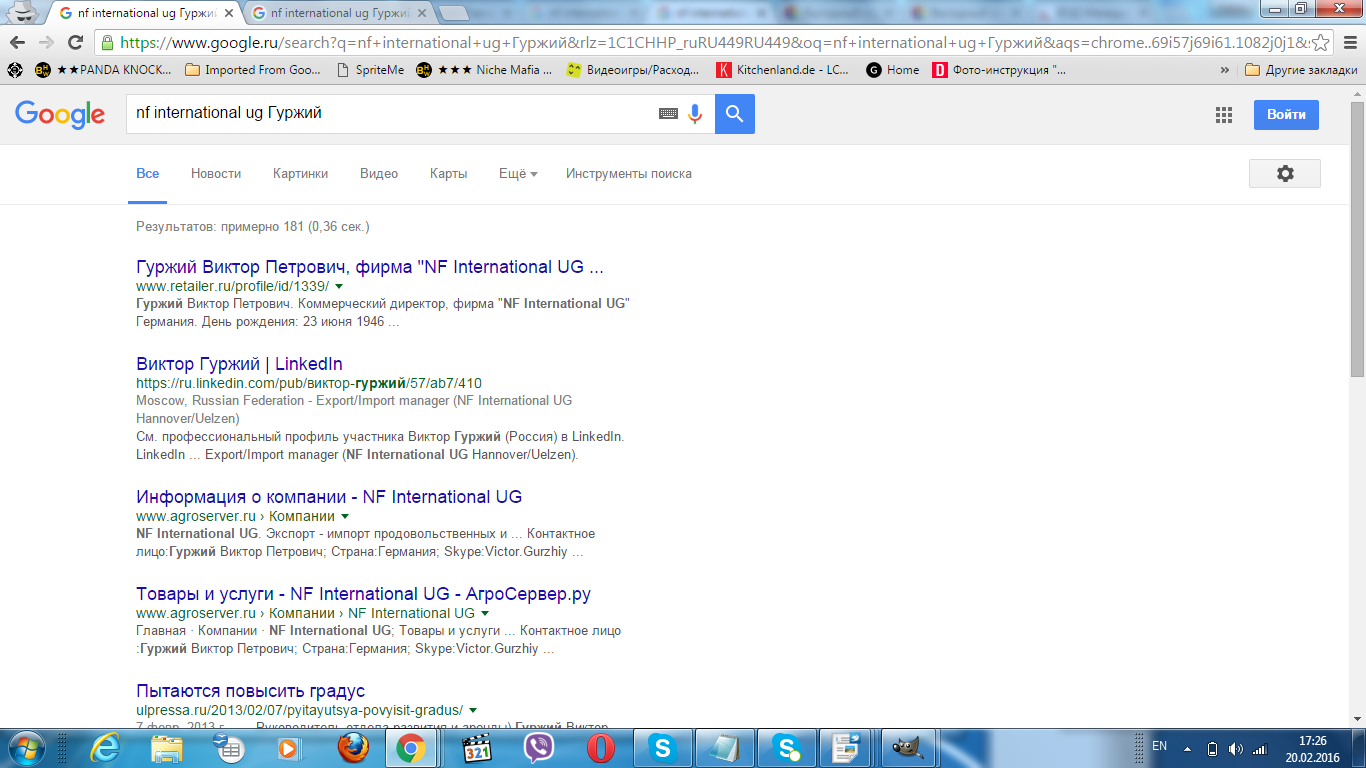Open Viber from the taskbar
The image size is (1366, 768).
tap(539, 747)
